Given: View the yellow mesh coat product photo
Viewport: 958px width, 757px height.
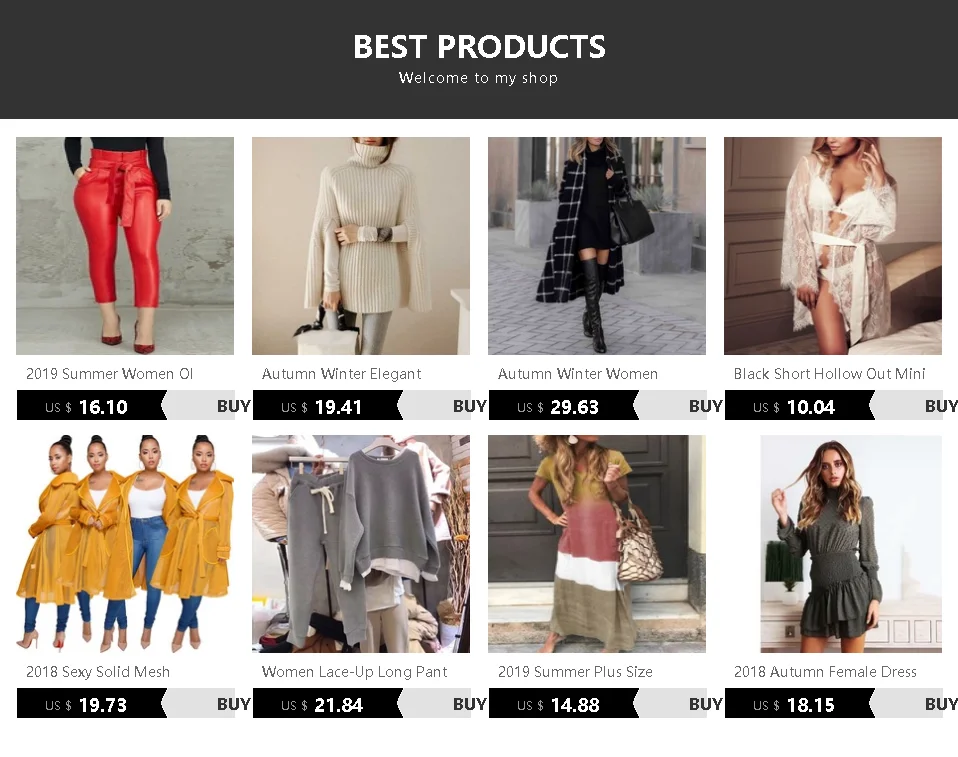Looking at the screenshot, I should click(x=125, y=544).
